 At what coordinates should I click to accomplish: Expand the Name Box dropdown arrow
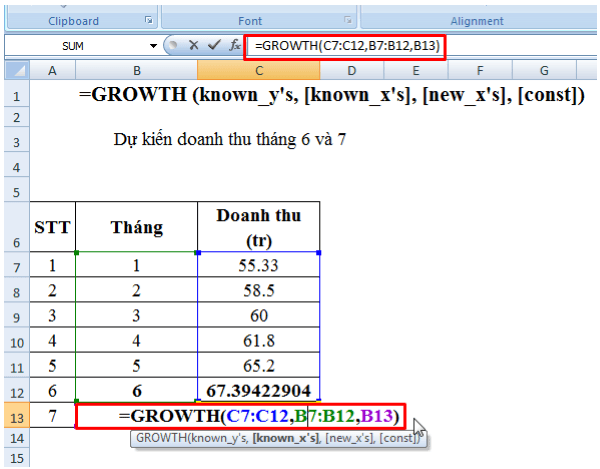click(x=153, y=46)
